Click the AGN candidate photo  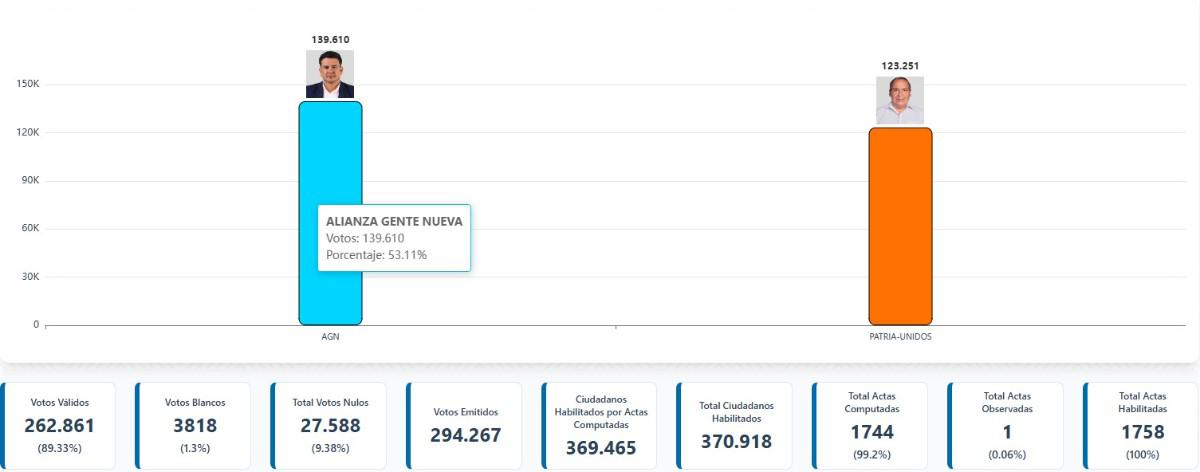click(330, 74)
